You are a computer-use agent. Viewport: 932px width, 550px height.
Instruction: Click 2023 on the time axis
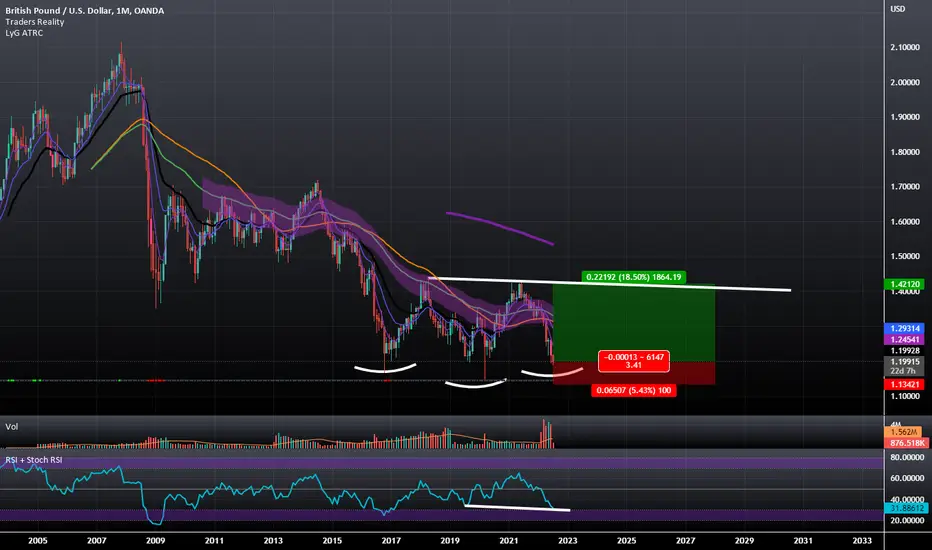pos(568,540)
